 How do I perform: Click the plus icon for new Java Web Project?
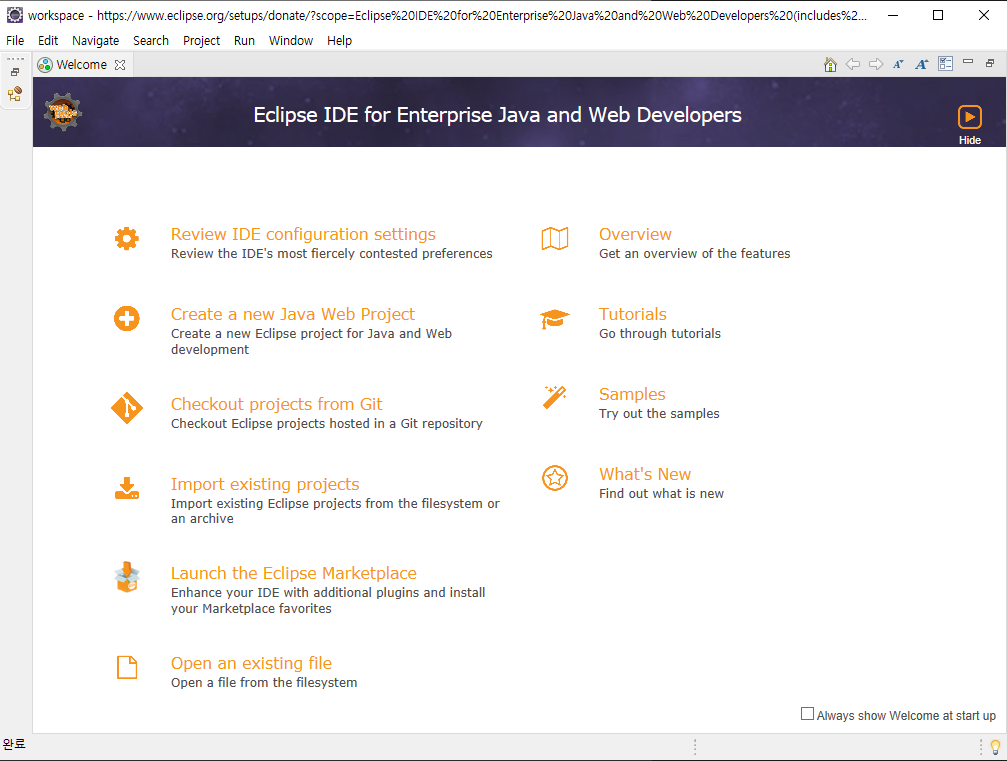click(x=127, y=319)
